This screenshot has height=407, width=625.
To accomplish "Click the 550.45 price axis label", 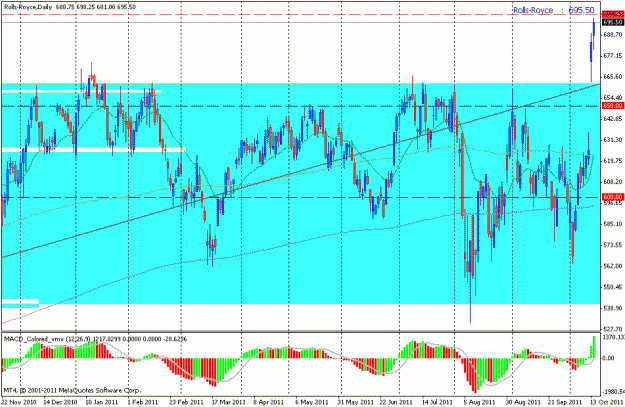I will pos(613,287).
